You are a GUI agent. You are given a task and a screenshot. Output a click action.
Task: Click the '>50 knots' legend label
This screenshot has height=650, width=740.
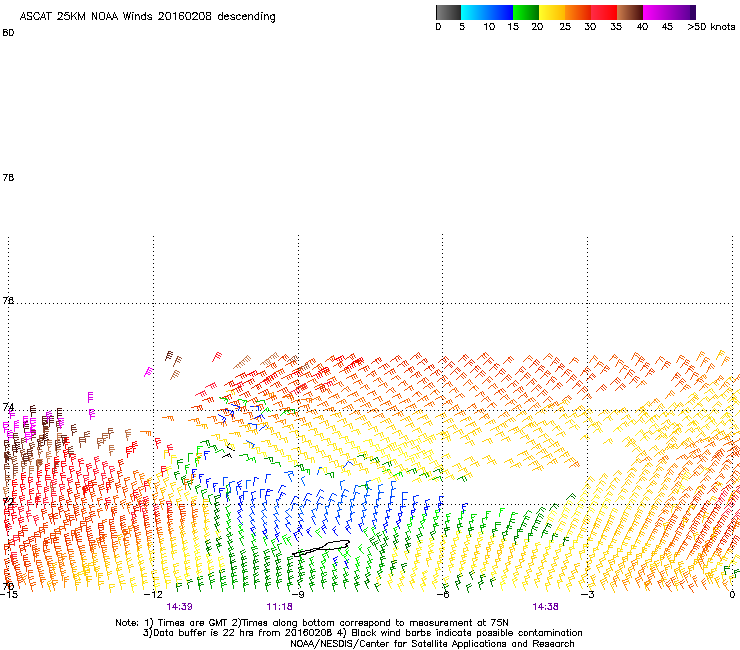click(x=711, y=27)
